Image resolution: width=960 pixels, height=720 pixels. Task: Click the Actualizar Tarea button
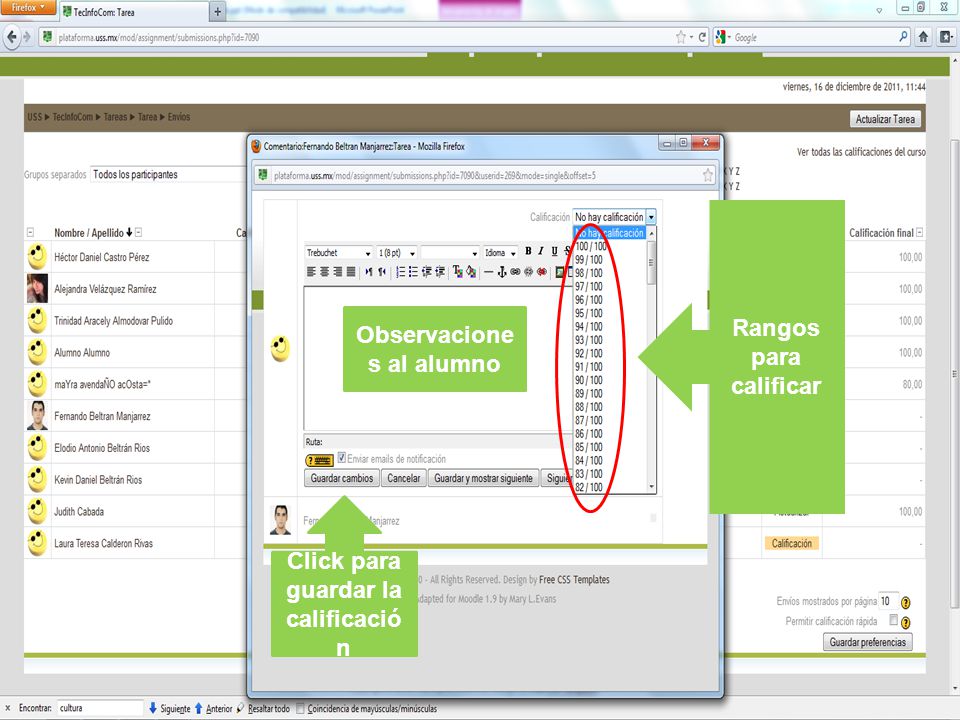click(885, 119)
